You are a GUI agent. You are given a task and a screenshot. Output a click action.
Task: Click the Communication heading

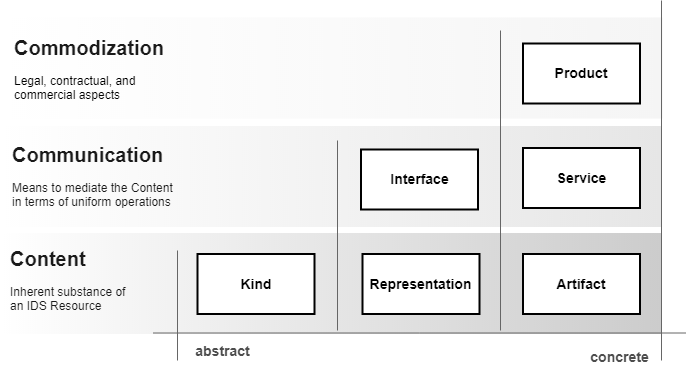point(88,155)
